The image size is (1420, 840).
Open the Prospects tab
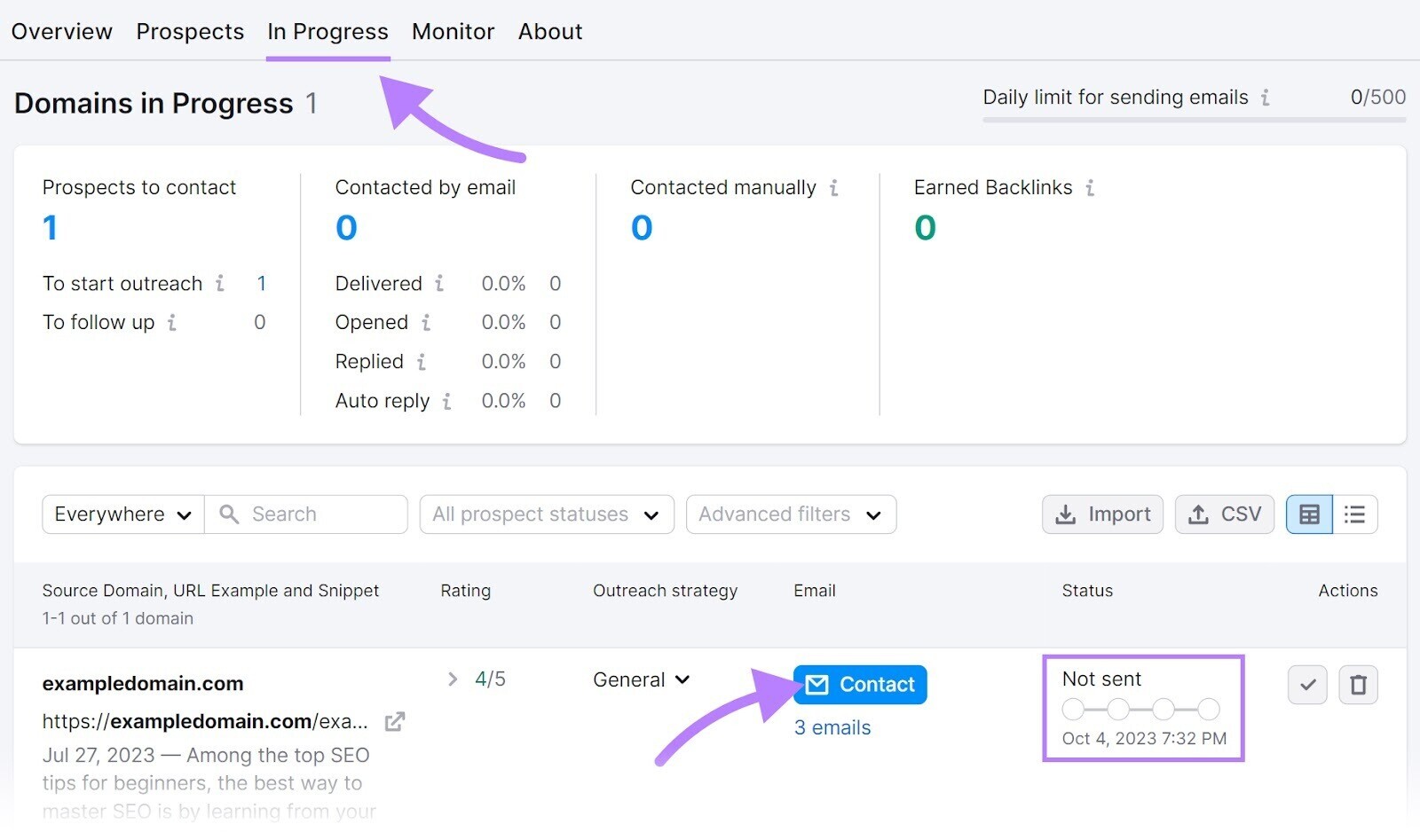pos(190,31)
